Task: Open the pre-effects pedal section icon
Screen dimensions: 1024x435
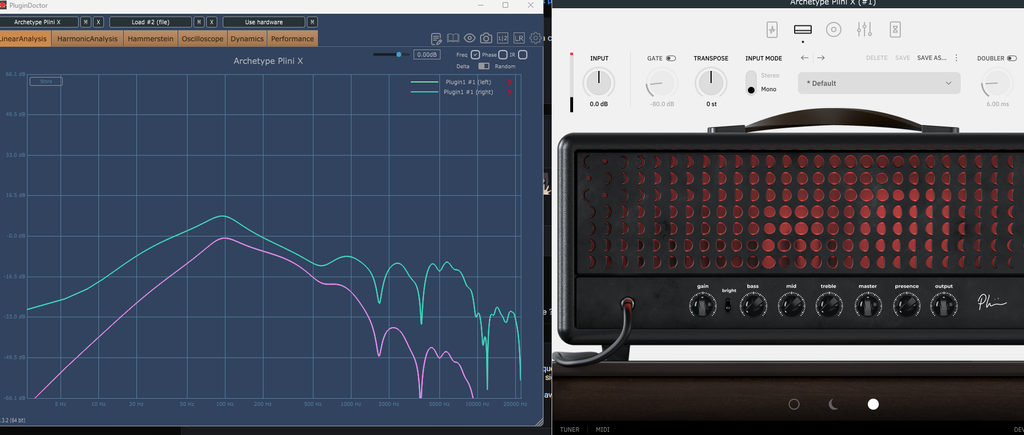Action: [773, 29]
